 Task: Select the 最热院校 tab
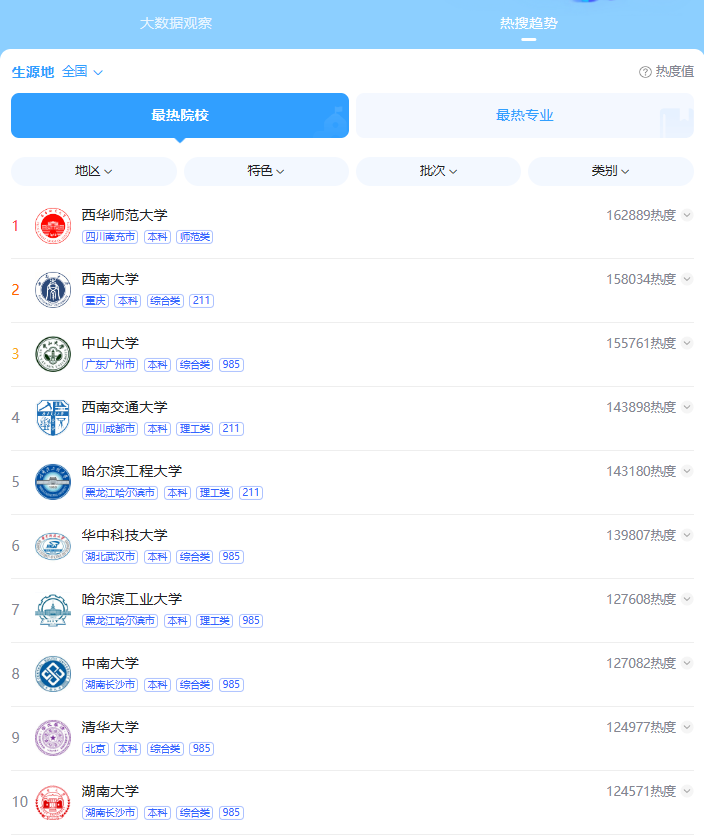tap(180, 115)
